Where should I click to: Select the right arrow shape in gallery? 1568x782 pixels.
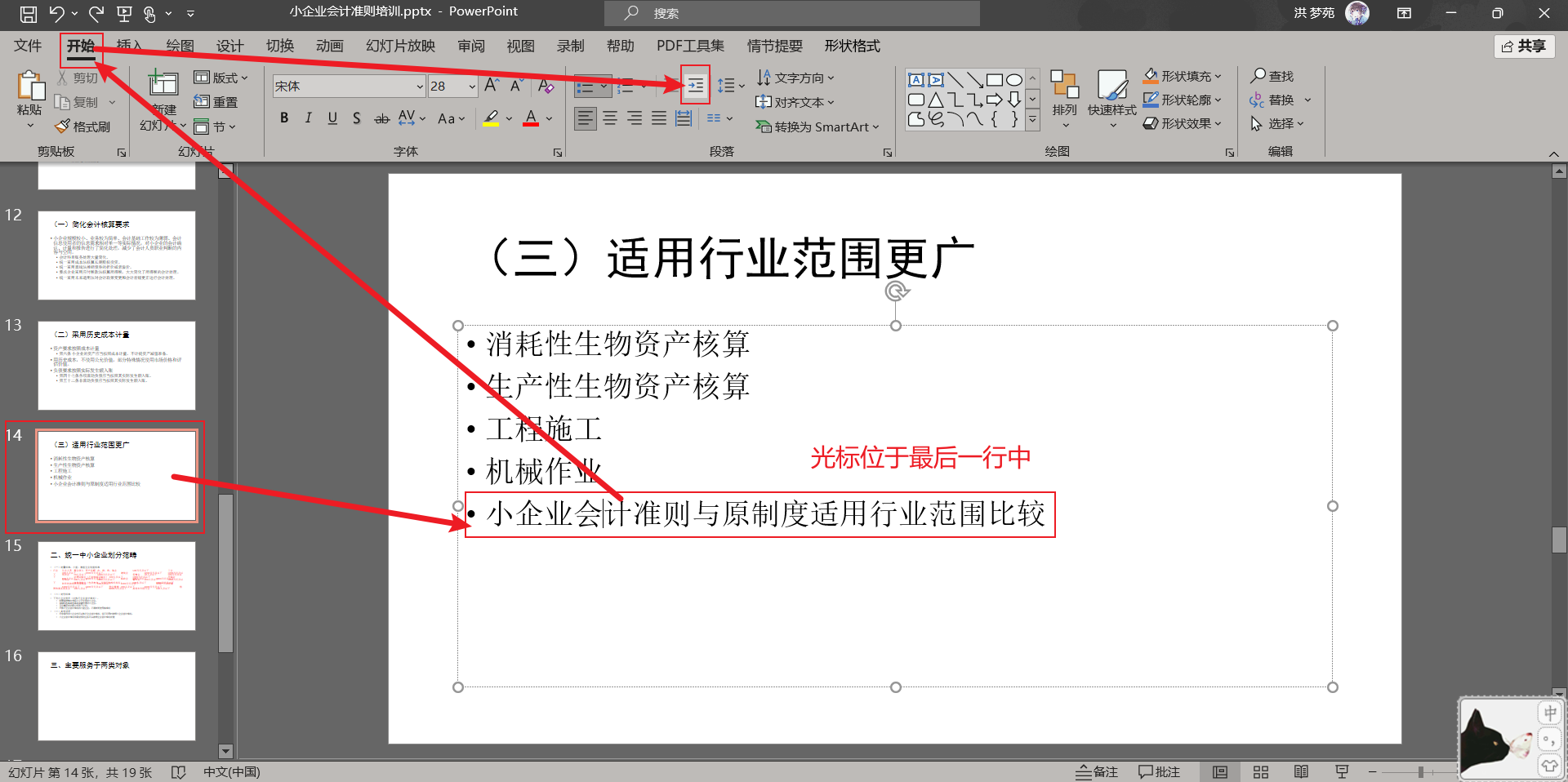(x=995, y=100)
